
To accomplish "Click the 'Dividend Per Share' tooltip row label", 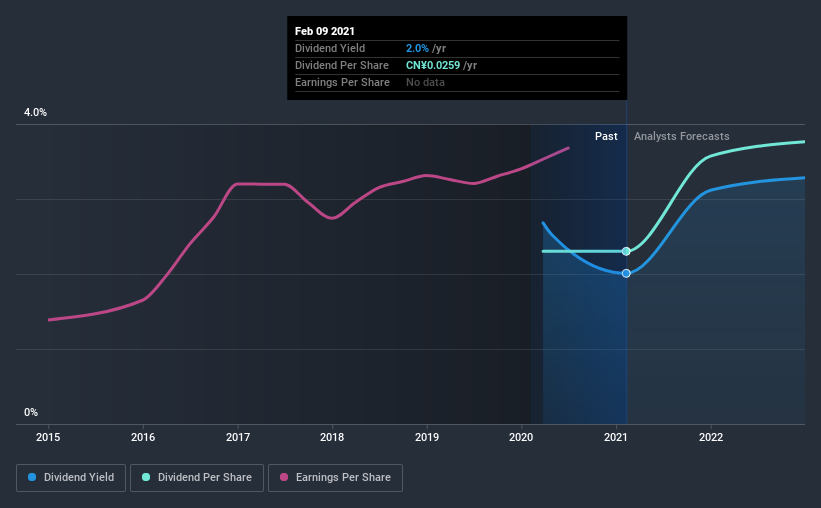I will tap(342, 65).
